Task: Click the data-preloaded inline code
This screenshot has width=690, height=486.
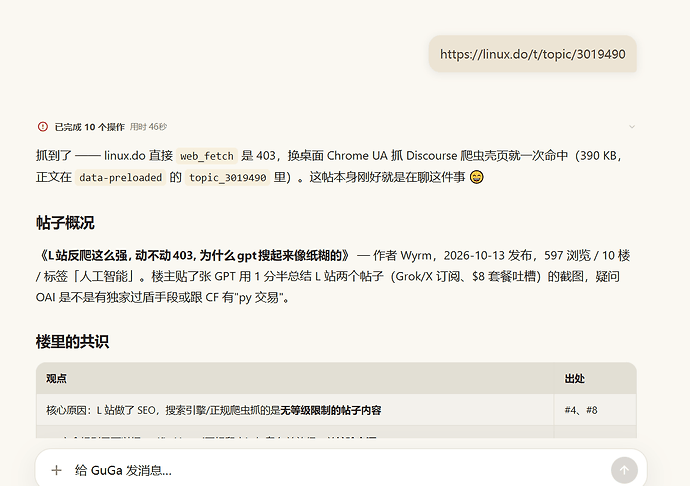Action: tap(121, 177)
